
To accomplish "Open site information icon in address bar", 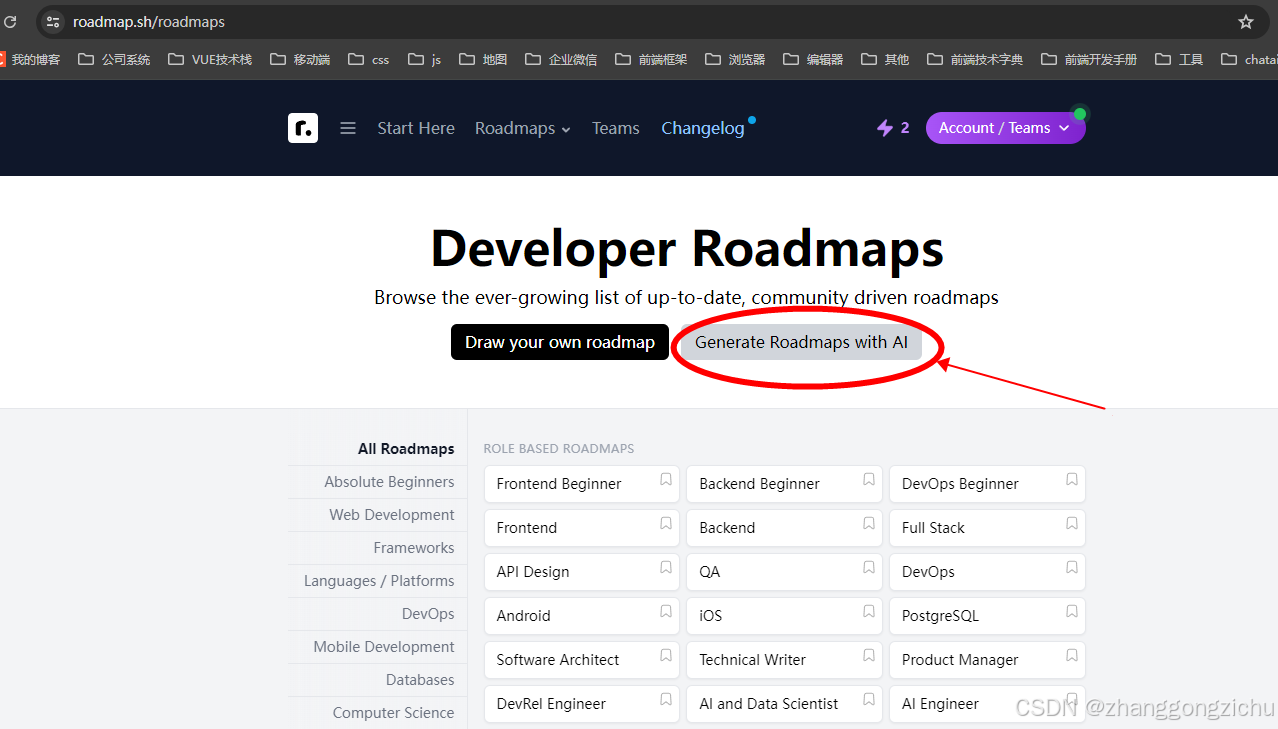I will pyautogui.click(x=53, y=22).
